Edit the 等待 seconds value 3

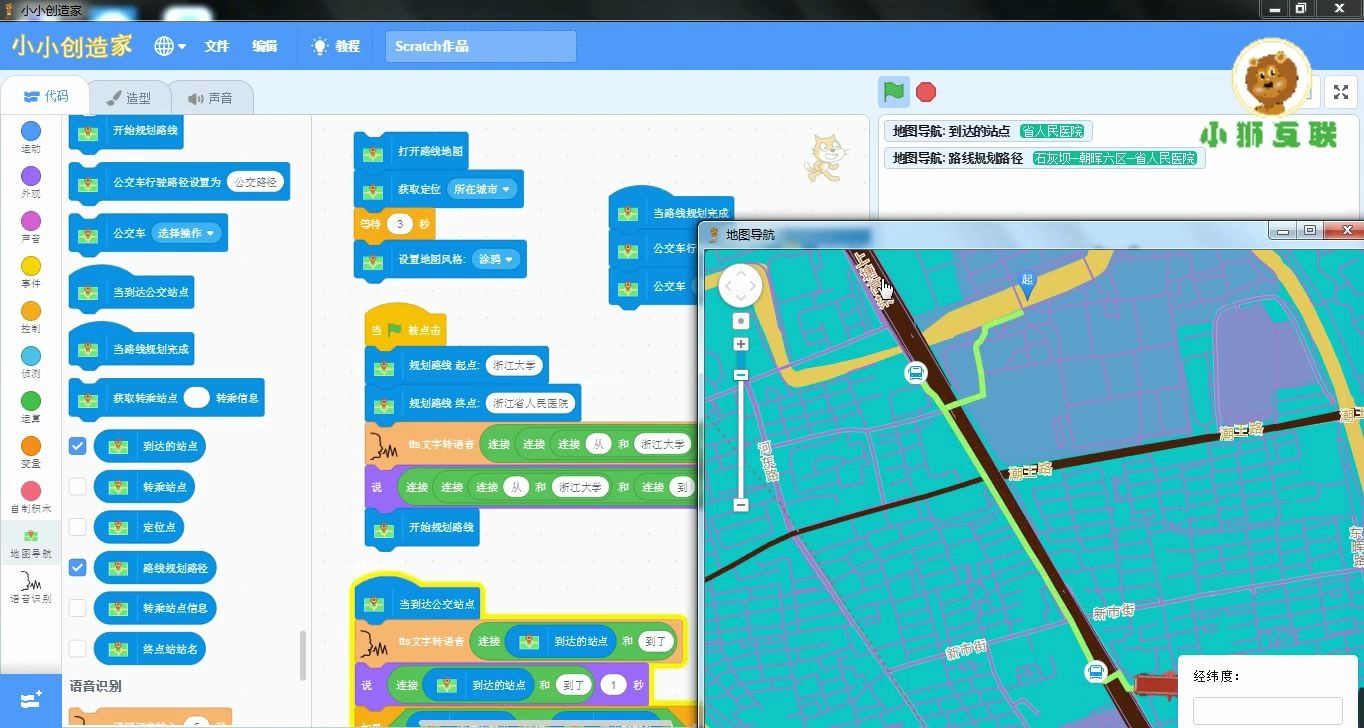coord(400,224)
